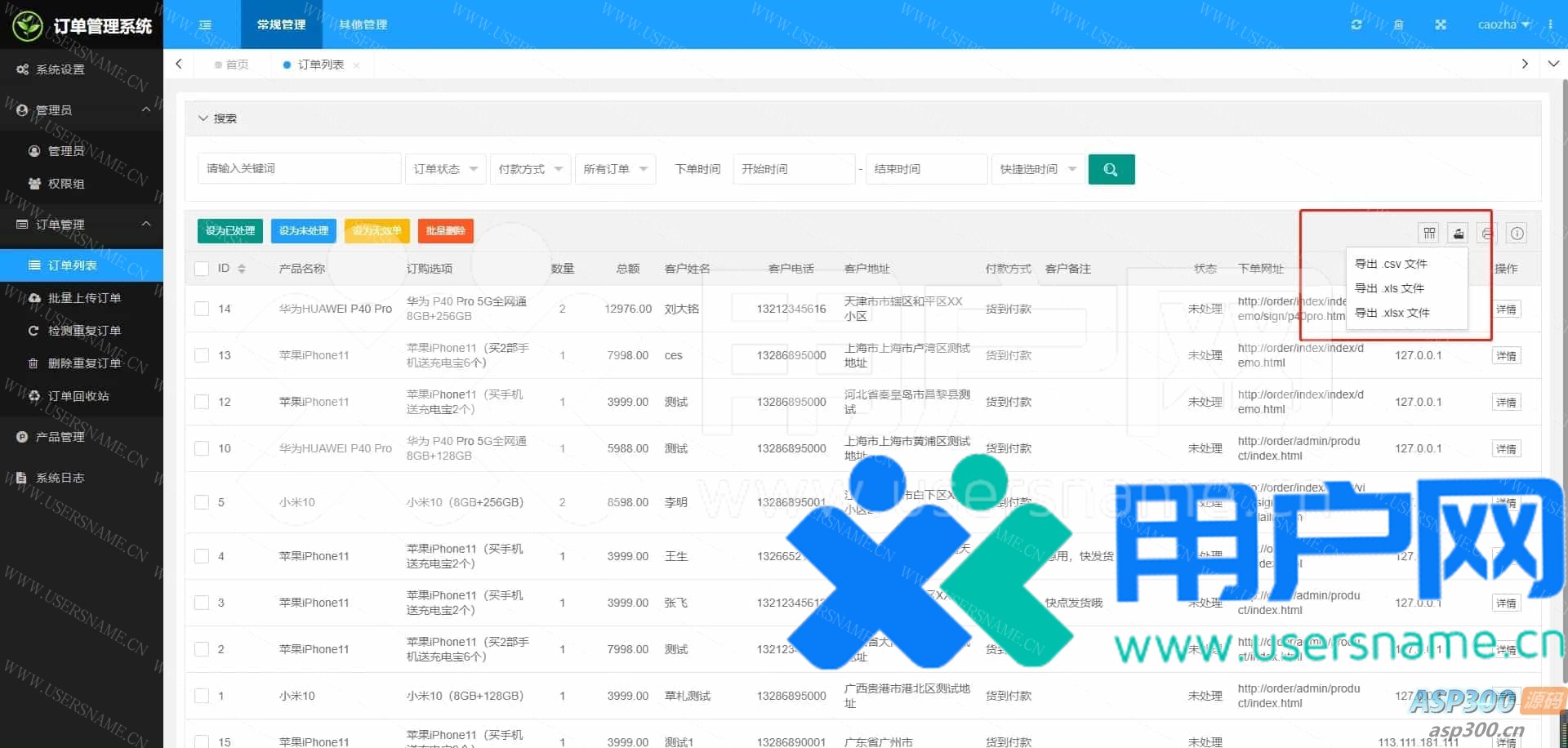
Task: Click the 开始时间 date field
Action: (x=794, y=169)
